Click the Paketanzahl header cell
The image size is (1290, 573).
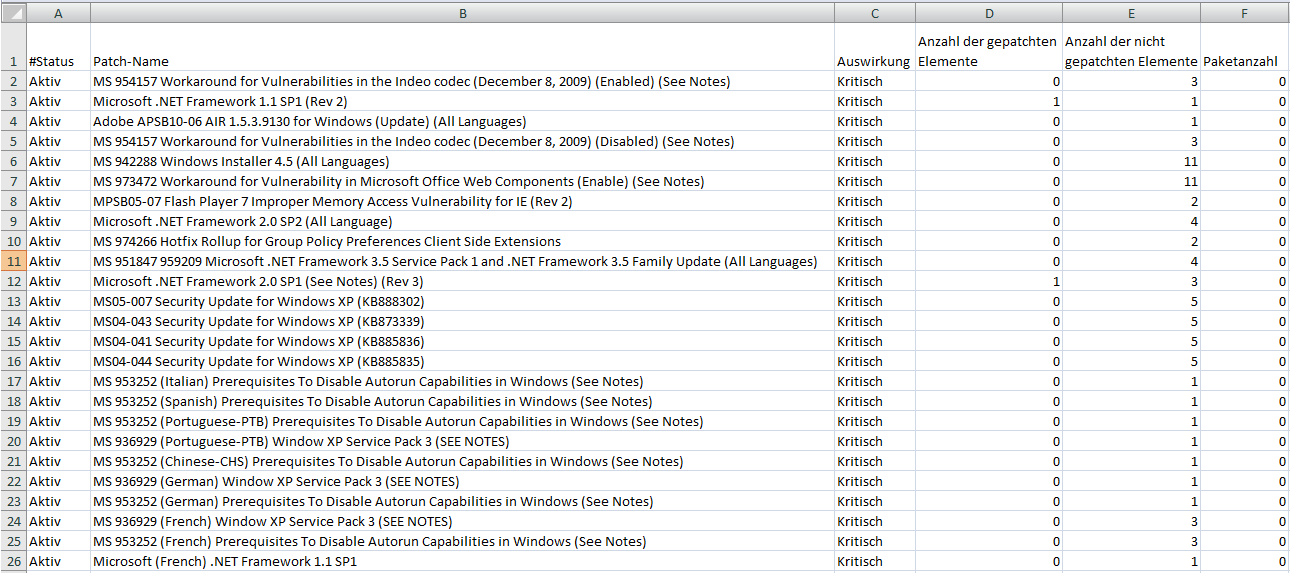tap(1245, 48)
